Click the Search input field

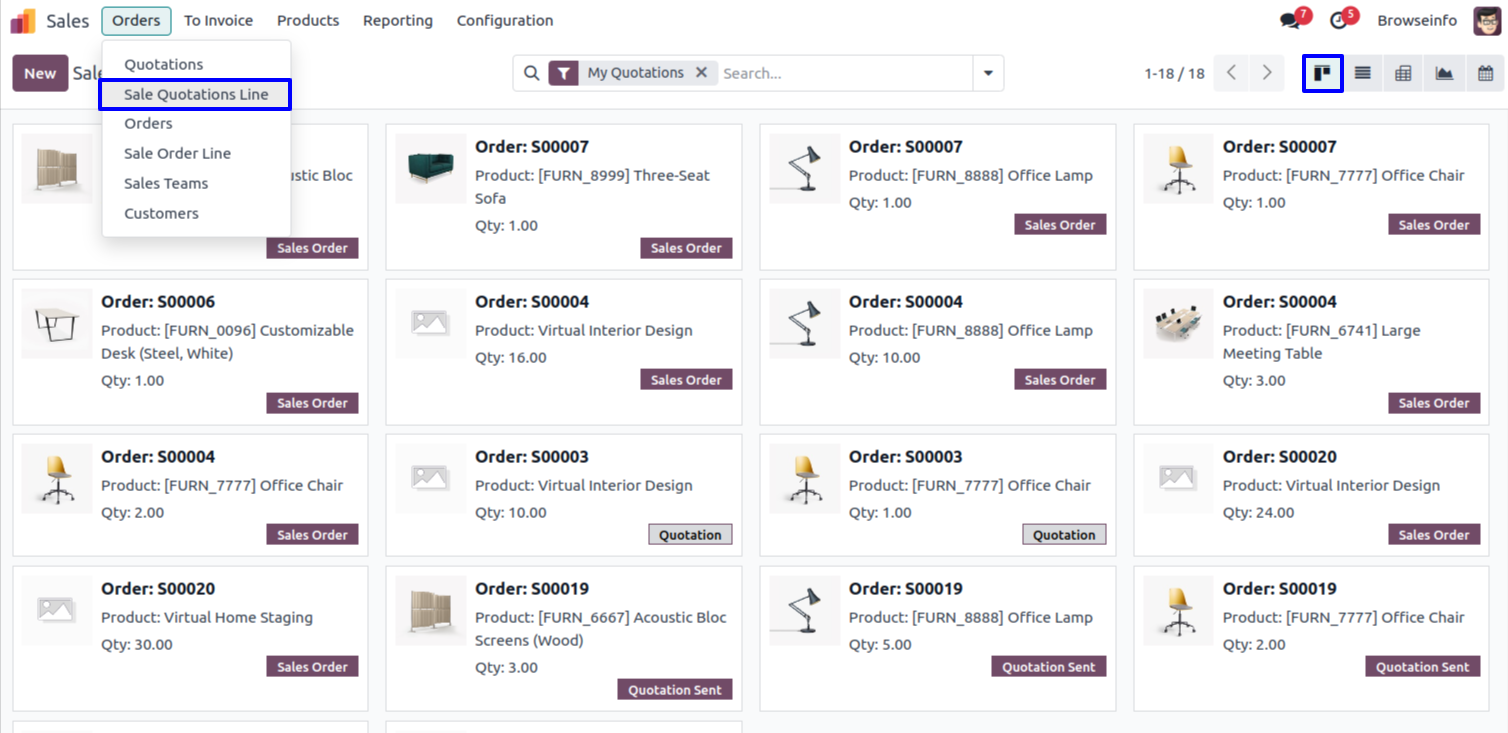(845, 73)
